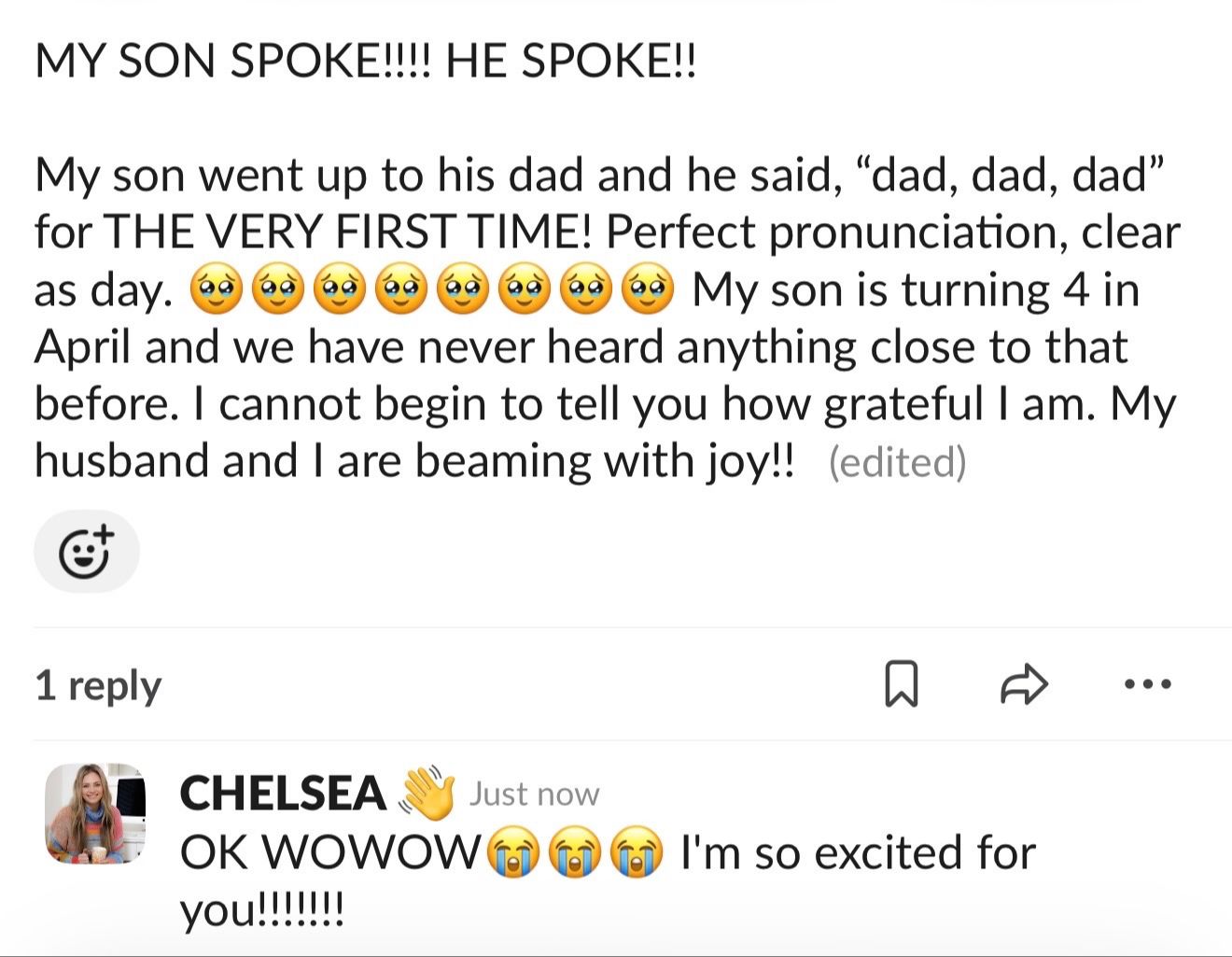Open the "1 reply" thread link
This screenshot has height=957, width=1232.
point(98,686)
